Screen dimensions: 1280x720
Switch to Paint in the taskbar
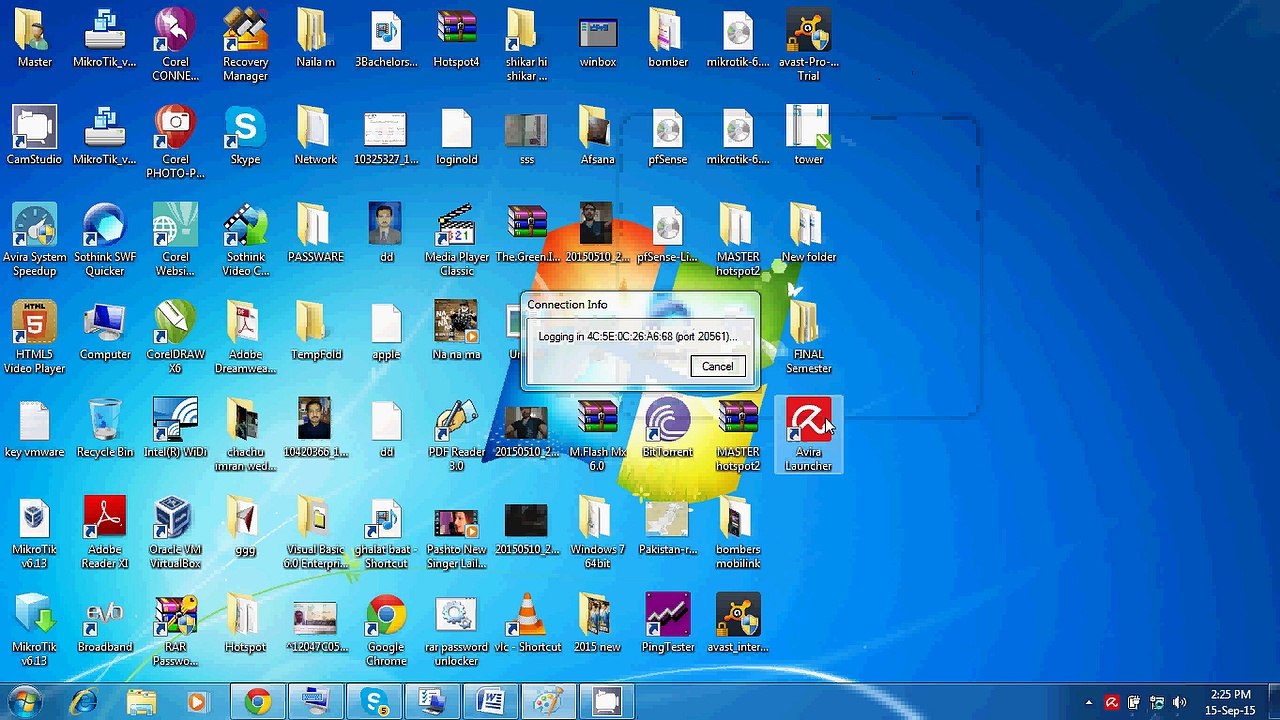click(548, 702)
